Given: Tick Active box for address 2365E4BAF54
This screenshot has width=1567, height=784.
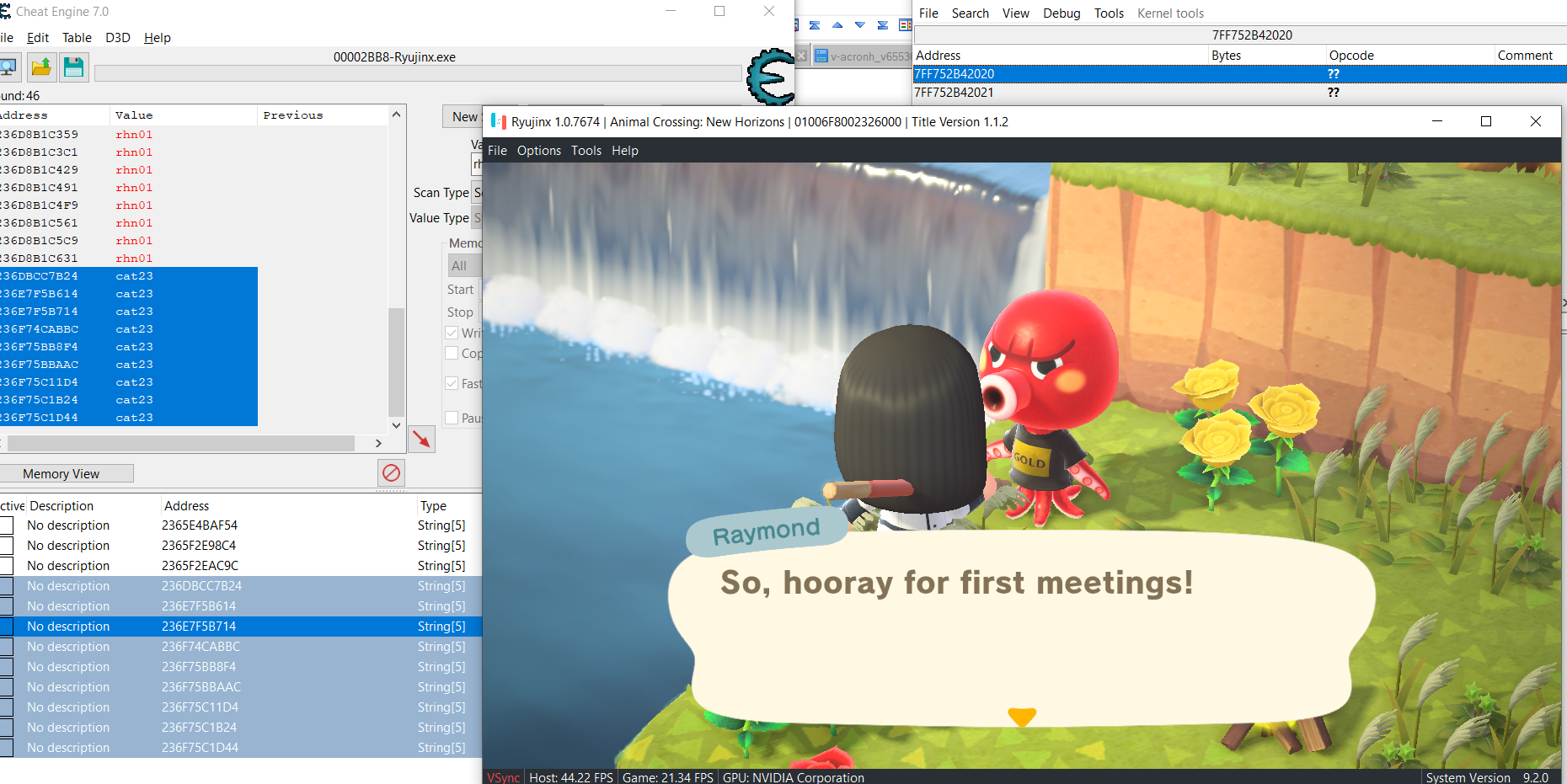Looking at the screenshot, I should coord(6,525).
